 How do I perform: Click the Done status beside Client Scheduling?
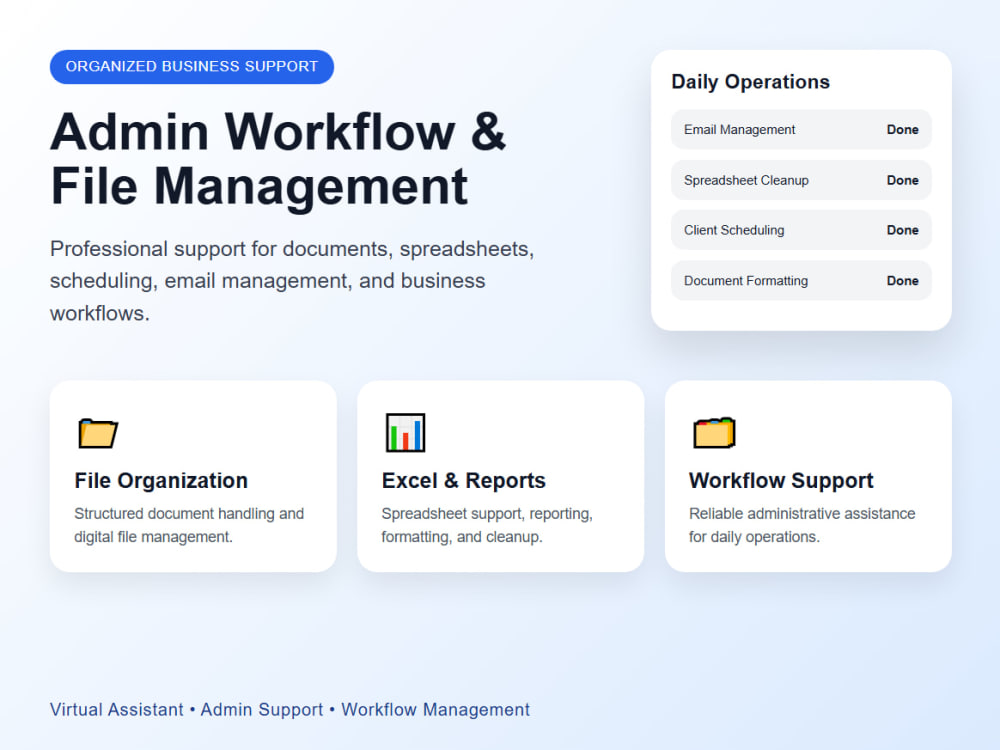click(902, 230)
